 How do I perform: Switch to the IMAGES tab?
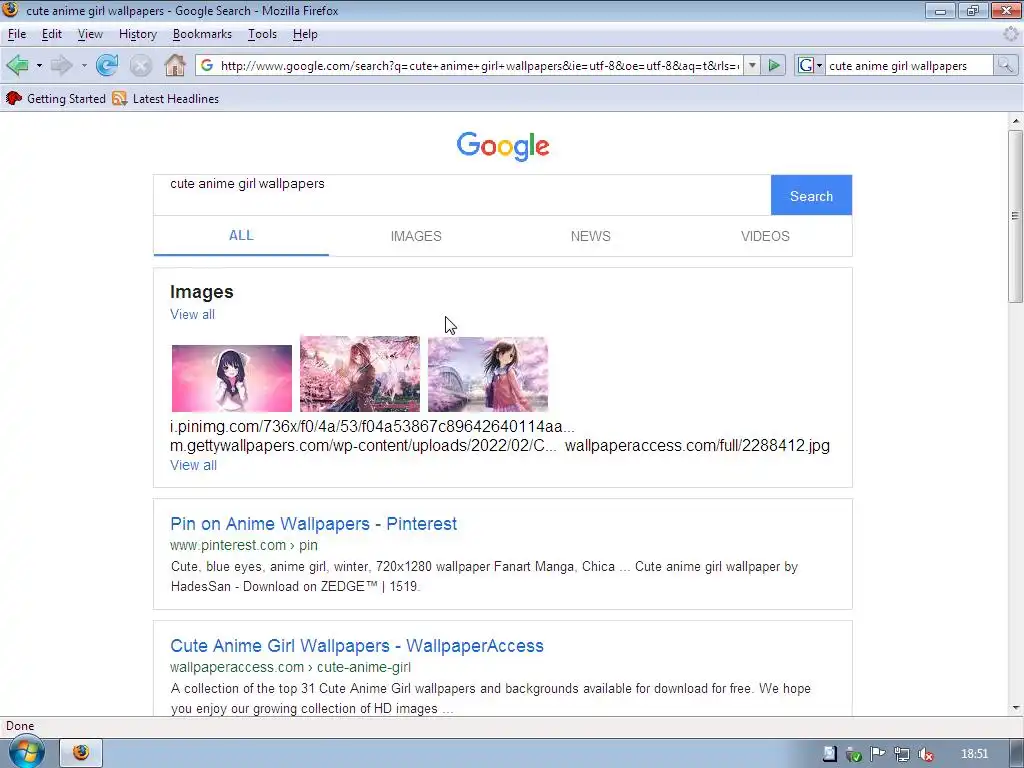416,236
